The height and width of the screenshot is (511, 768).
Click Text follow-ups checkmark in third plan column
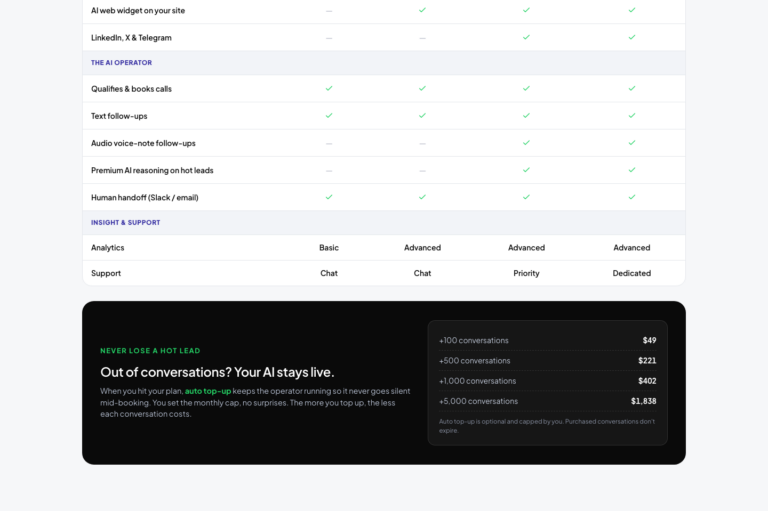[x=526, y=116]
